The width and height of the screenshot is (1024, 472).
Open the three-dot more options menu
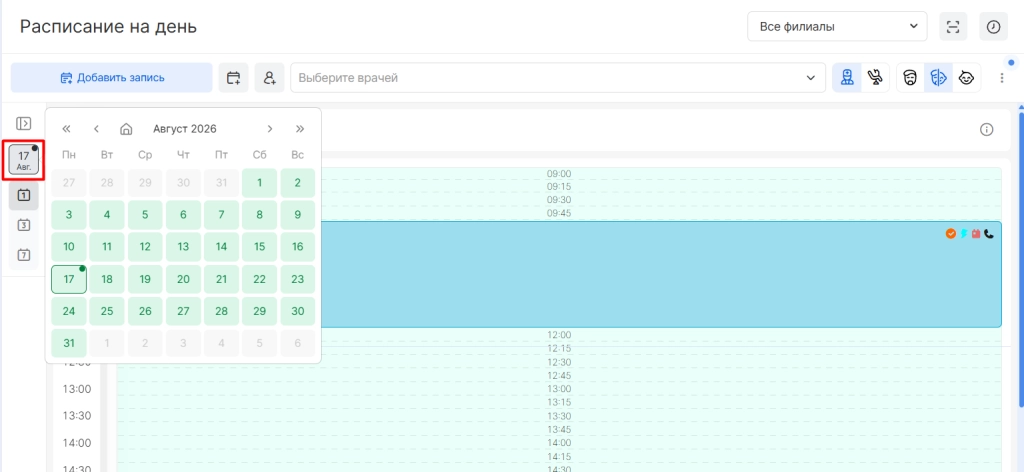[x=1002, y=78]
